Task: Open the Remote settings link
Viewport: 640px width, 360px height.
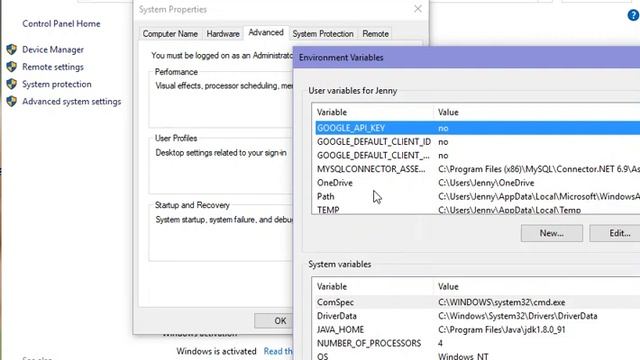Action: [53, 67]
